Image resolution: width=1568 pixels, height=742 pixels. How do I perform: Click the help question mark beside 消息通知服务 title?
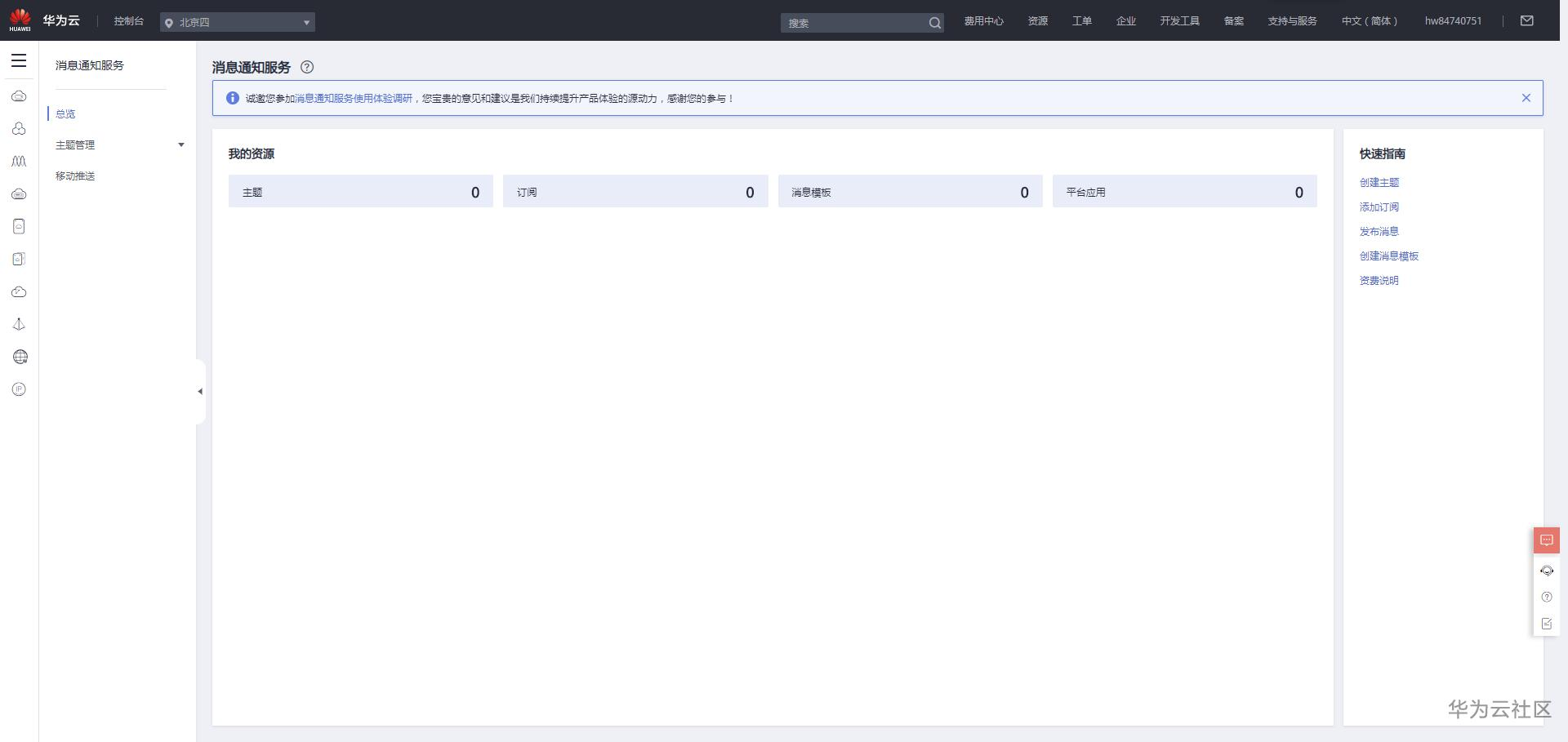coord(307,67)
